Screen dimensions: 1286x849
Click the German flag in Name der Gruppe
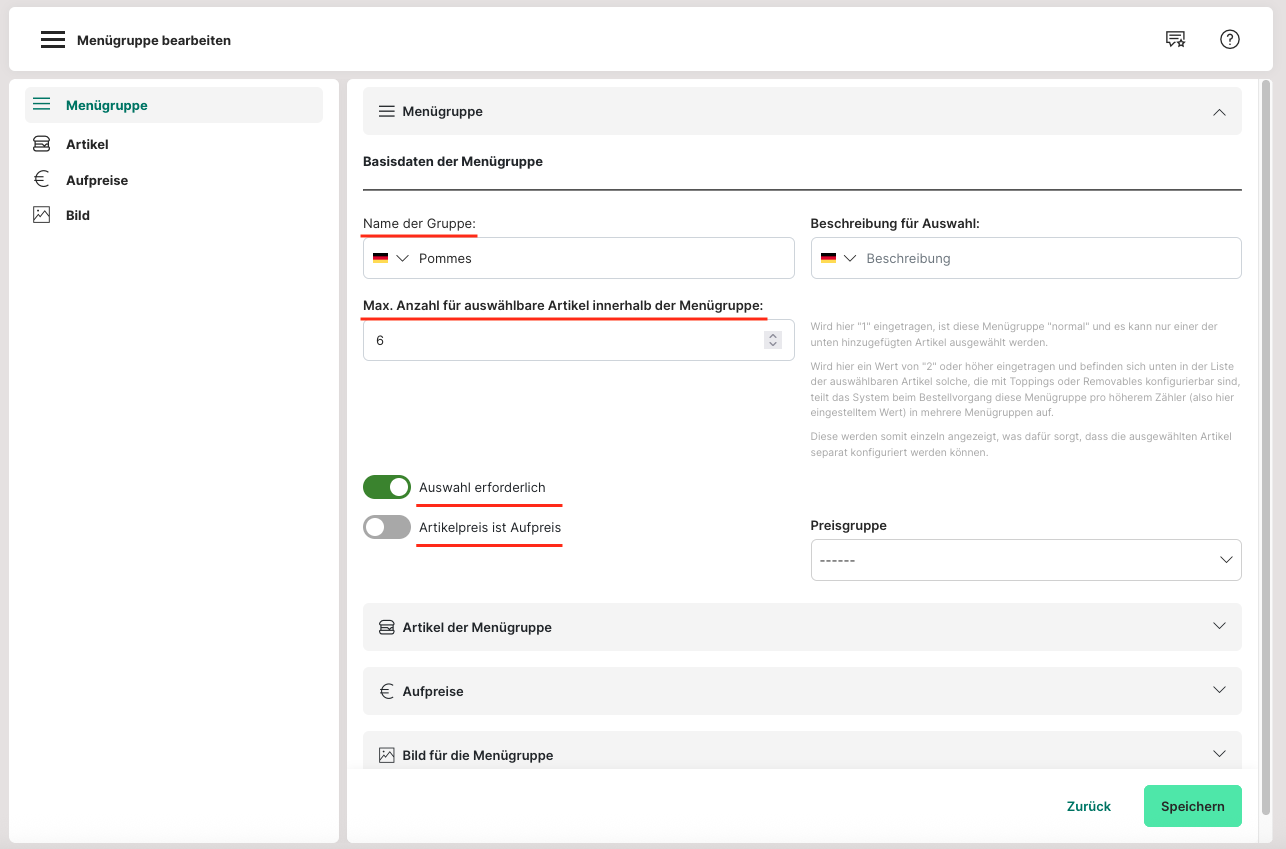[380, 258]
